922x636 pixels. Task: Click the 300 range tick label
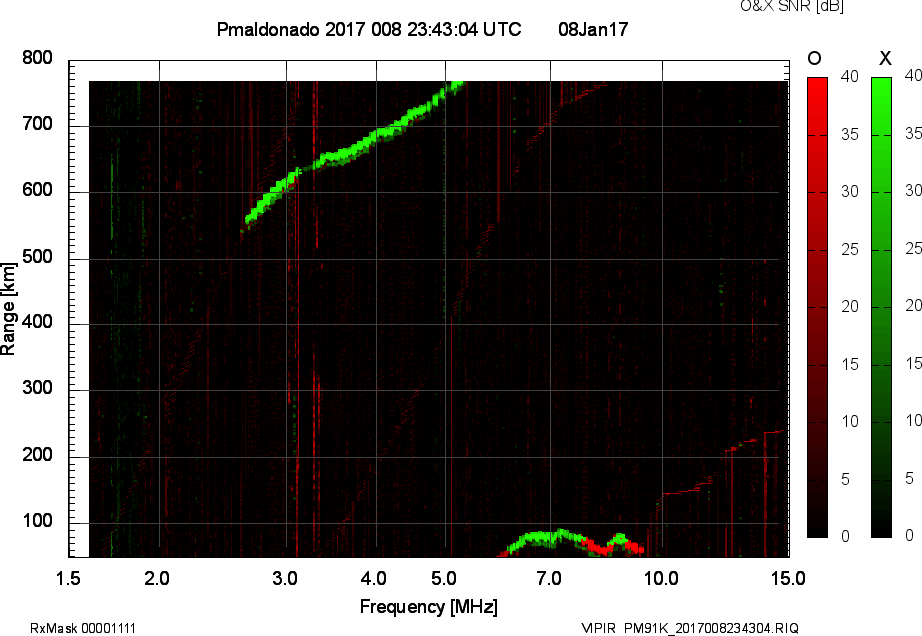click(x=38, y=388)
